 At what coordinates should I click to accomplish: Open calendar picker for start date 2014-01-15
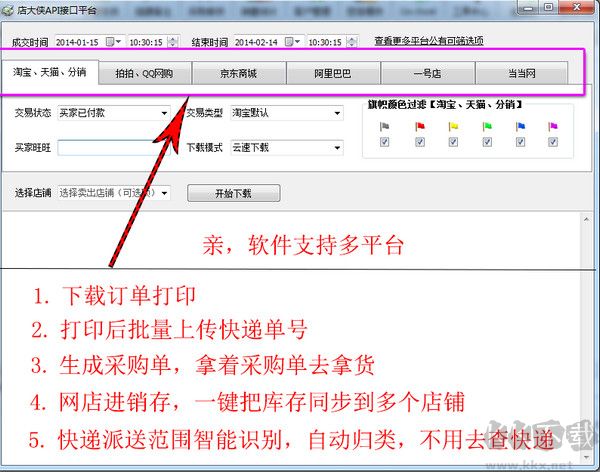click(118, 42)
